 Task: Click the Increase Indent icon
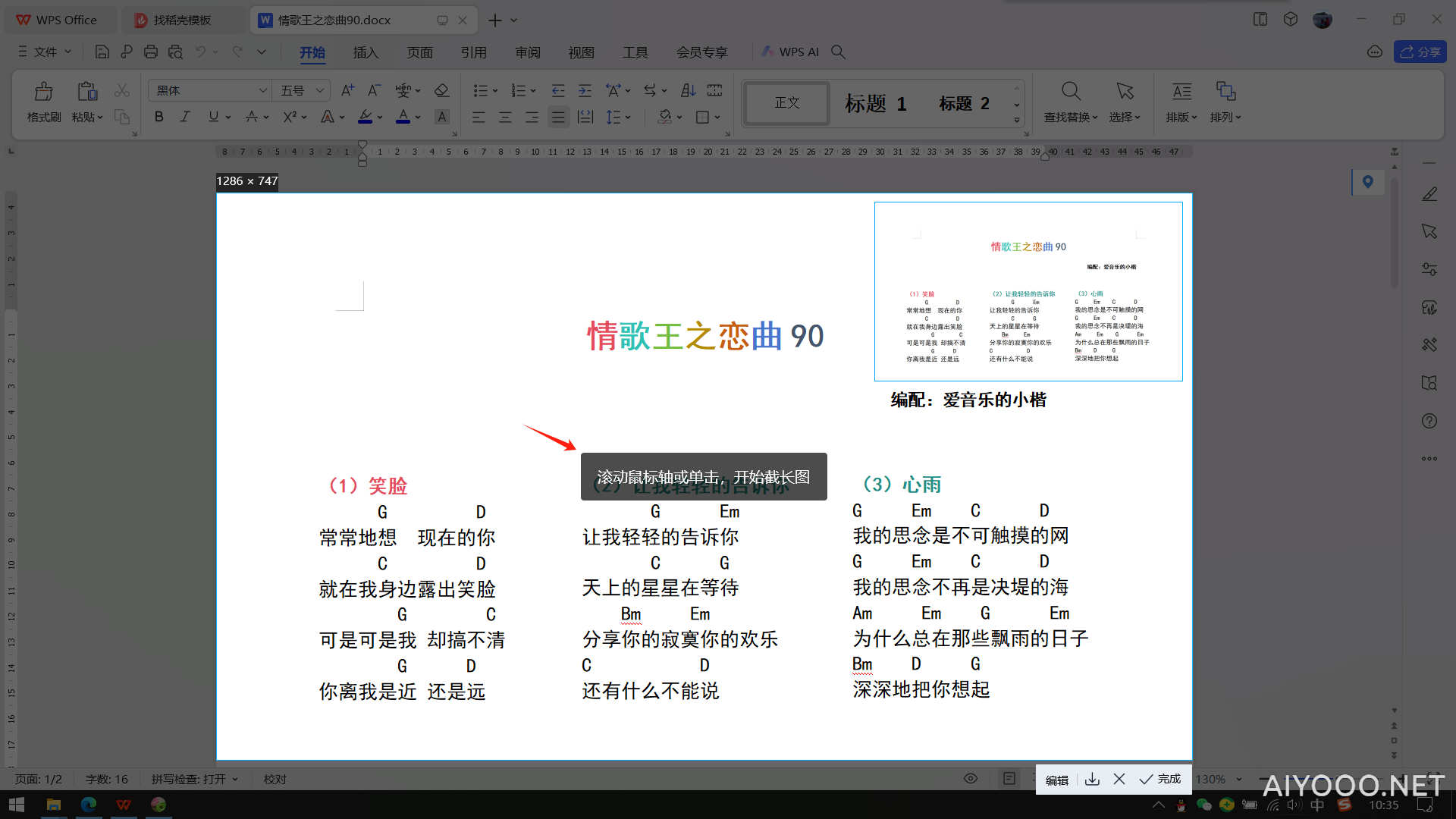click(x=585, y=90)
